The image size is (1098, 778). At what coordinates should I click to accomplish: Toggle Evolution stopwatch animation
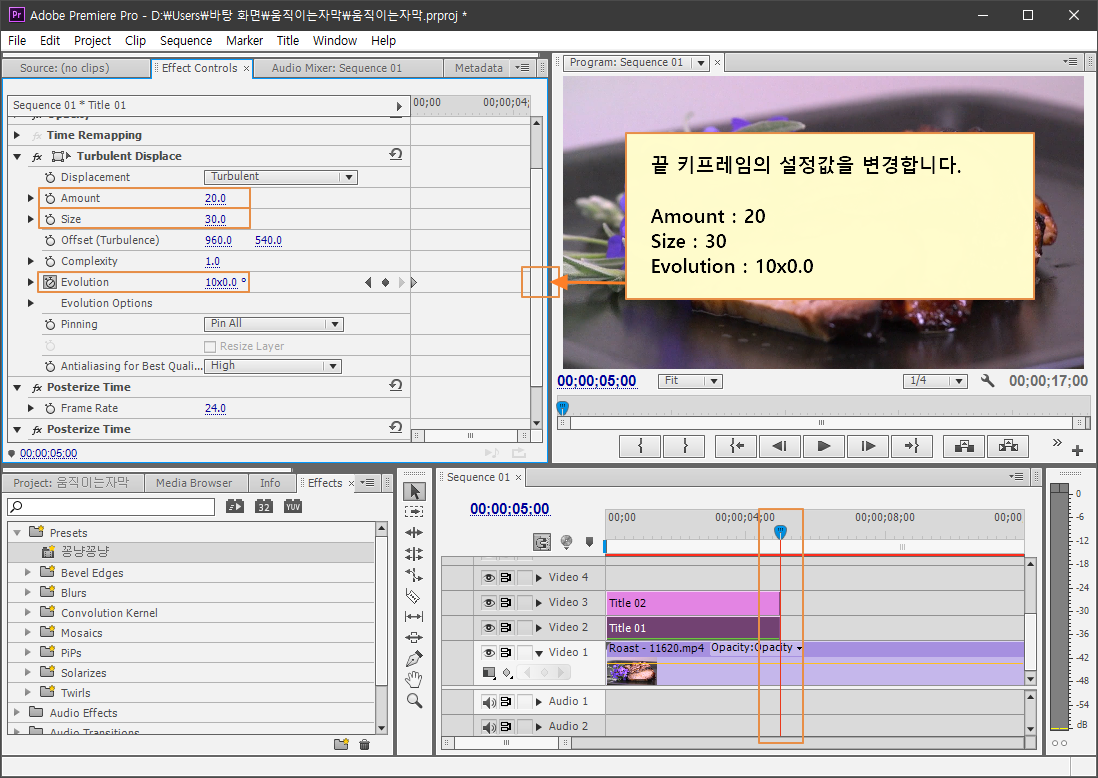point(50,282)
